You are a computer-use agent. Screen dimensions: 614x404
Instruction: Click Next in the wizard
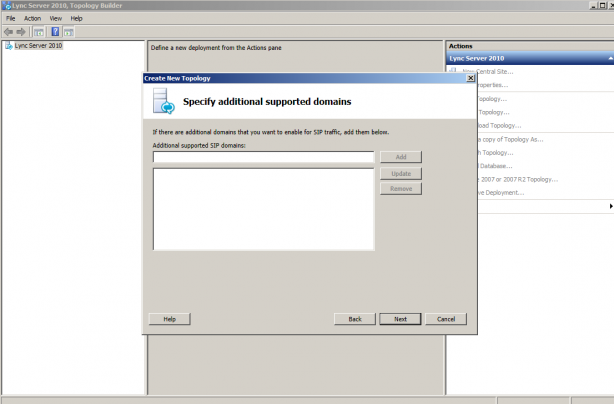400,319
